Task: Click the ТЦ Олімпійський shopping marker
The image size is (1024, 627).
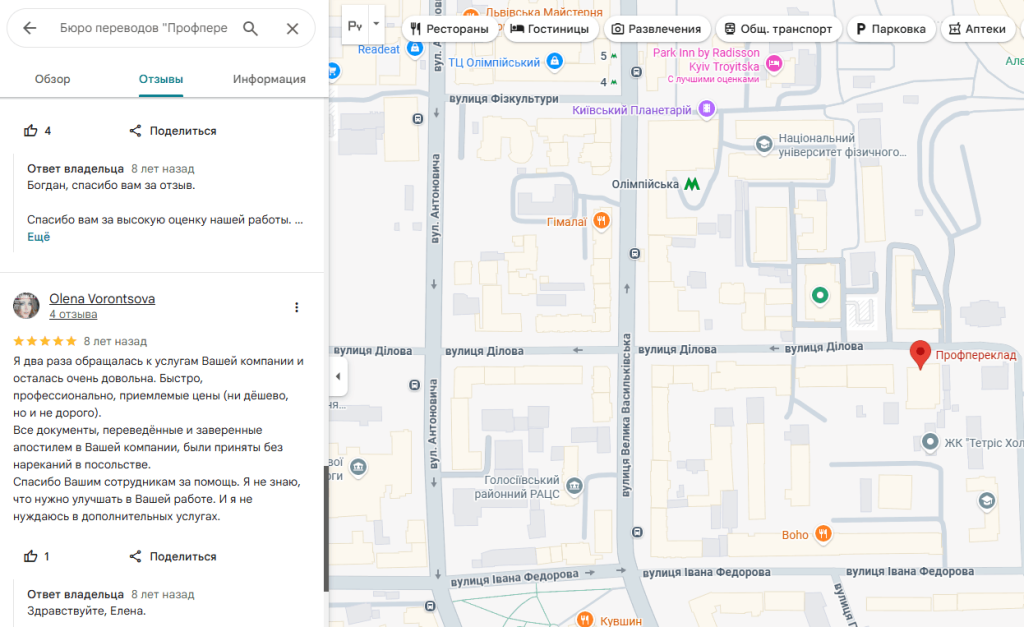Action: pyautogui.click(x=554, y=61)
